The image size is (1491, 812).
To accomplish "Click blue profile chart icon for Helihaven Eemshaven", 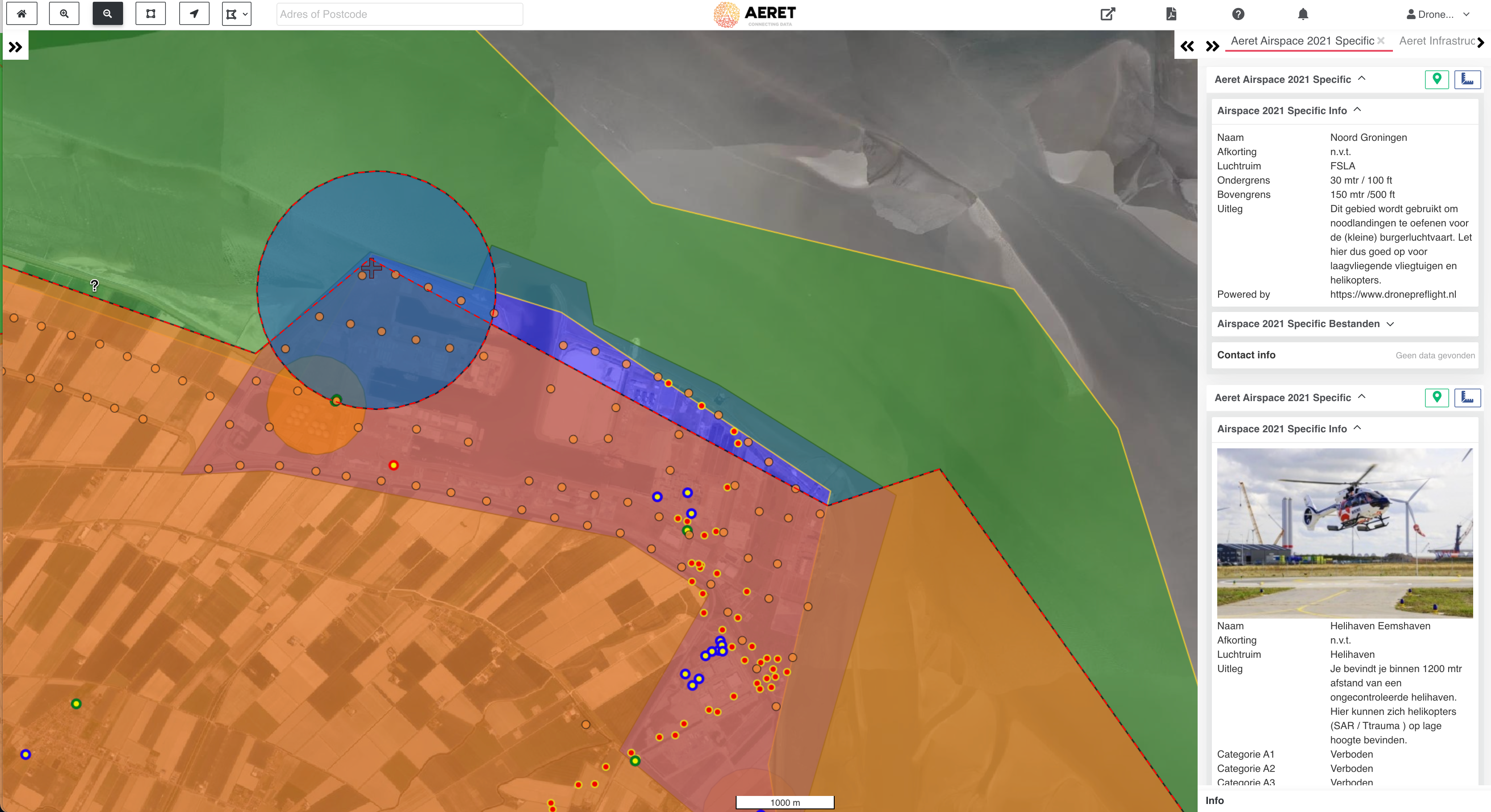I will 1467,398.
